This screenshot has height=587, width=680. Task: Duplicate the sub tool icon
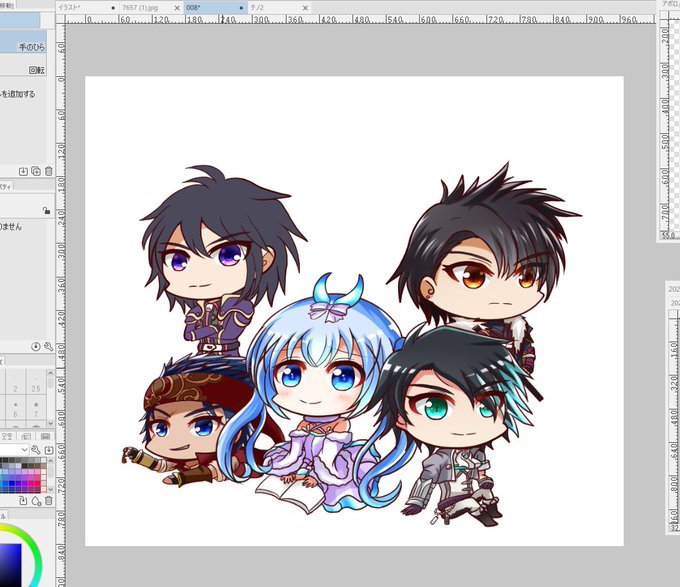[x=36, y=171]
